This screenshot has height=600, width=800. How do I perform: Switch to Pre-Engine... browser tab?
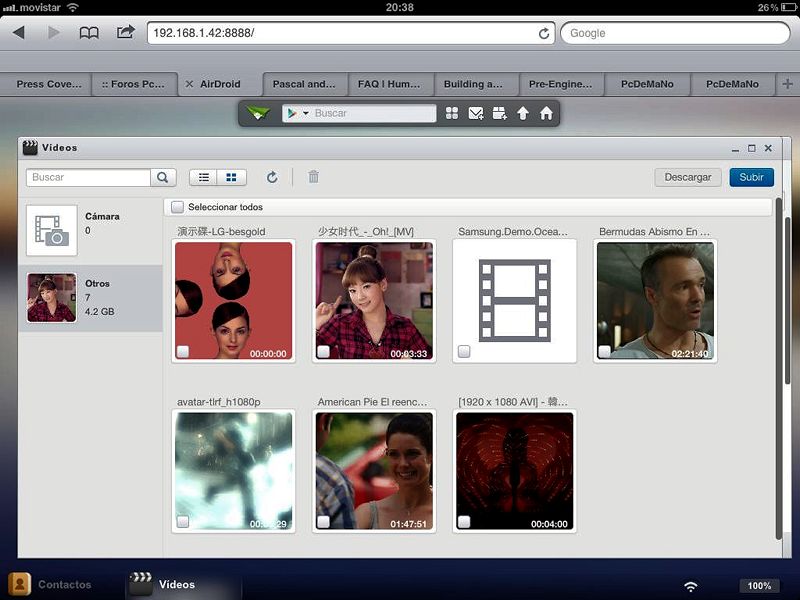pos(561,84)
